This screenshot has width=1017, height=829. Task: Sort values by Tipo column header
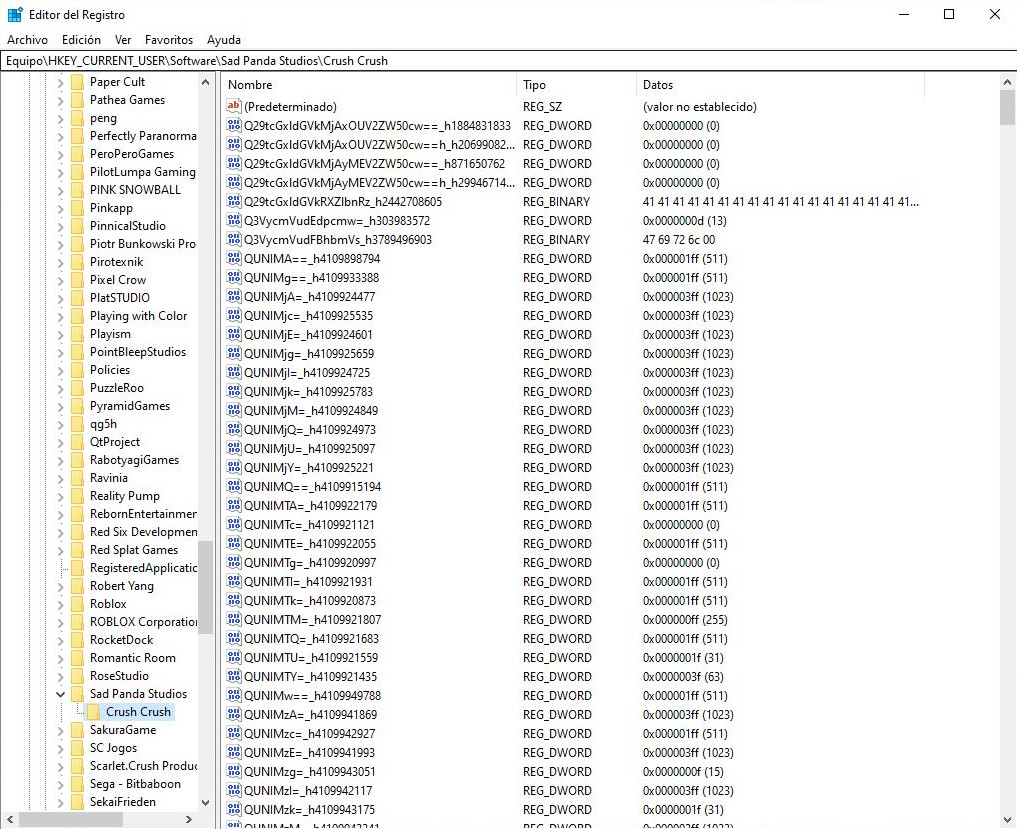pos(576,85)
